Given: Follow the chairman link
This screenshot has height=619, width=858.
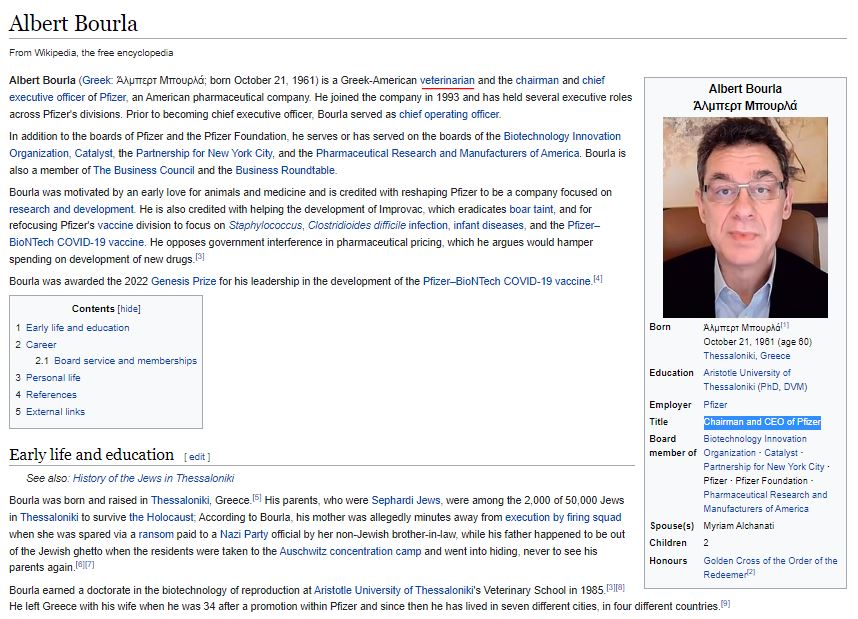Looking at the screenshot, I should click(537, 80).
